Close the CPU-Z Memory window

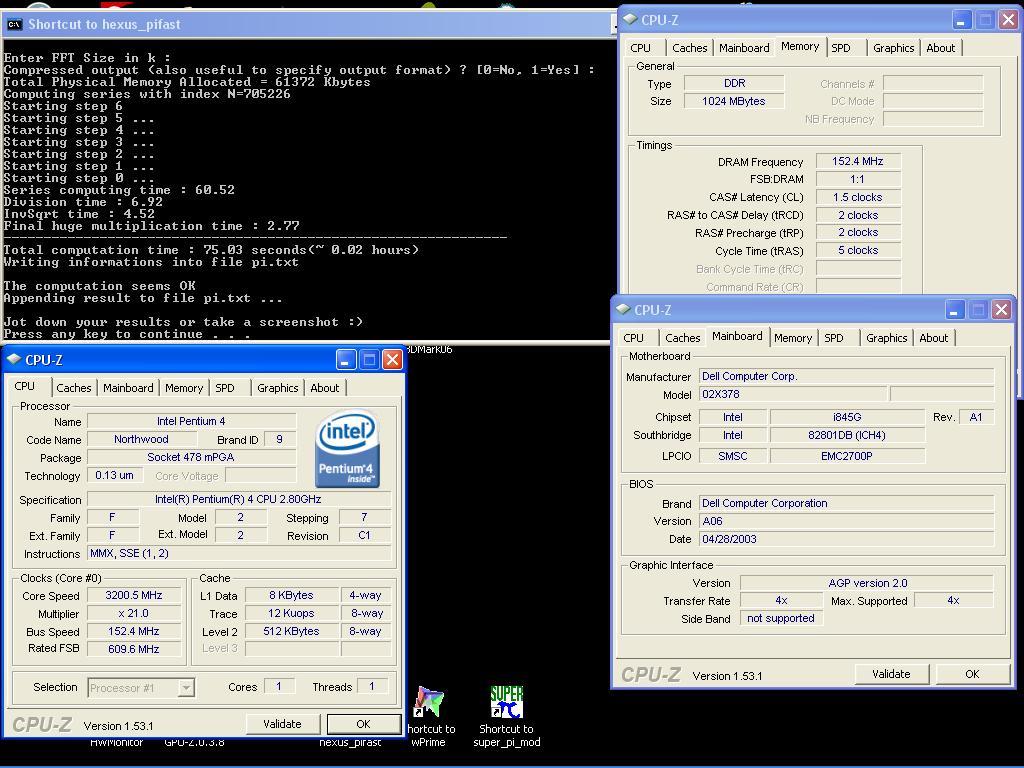coord(1008,20)
